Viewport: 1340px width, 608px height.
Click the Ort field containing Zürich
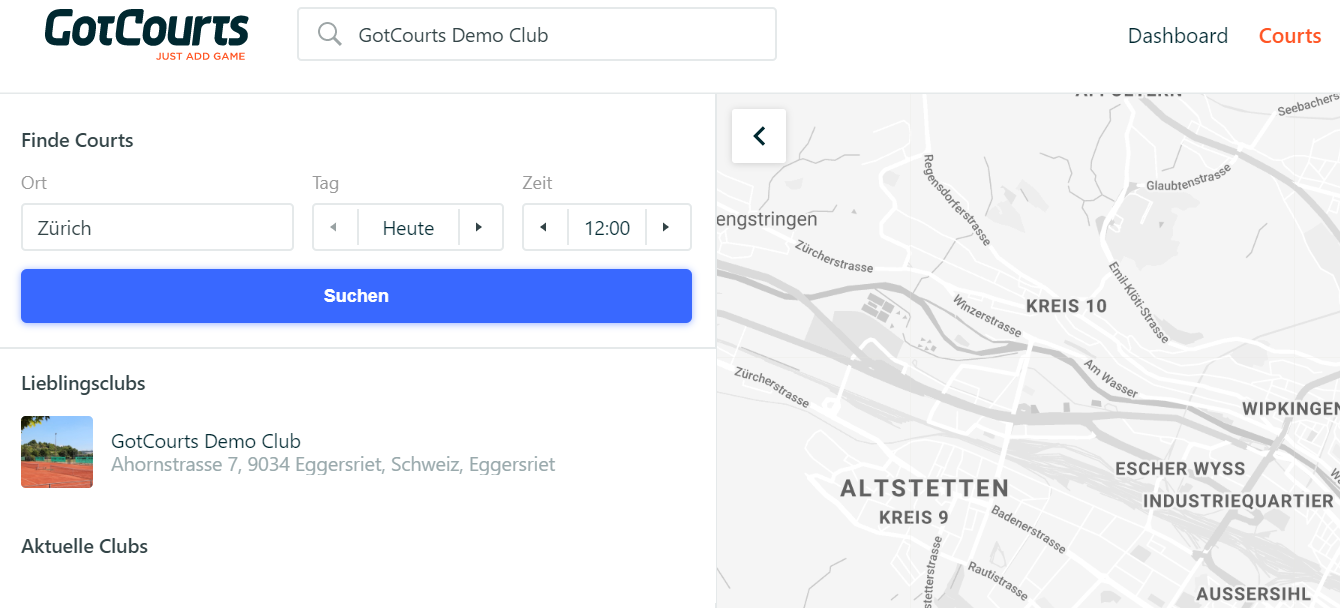tap(157, 228)
